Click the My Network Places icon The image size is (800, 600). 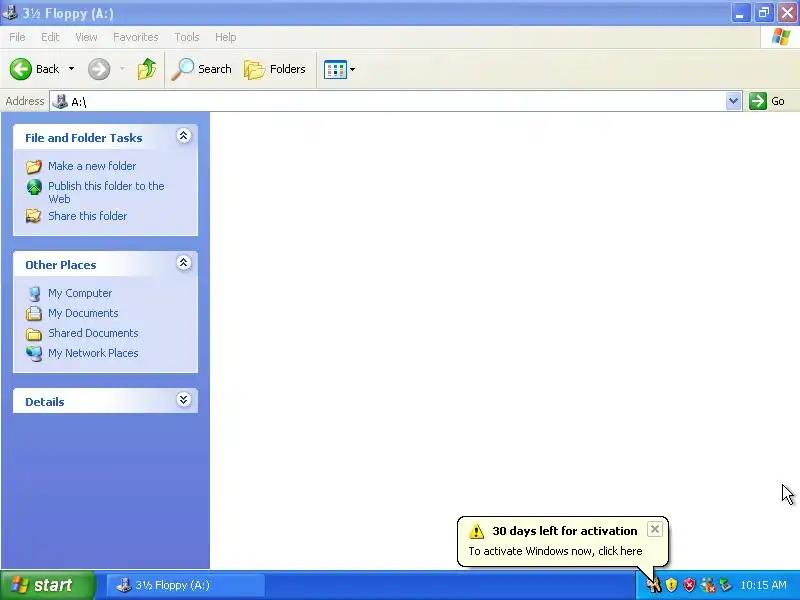pos(34,353)
